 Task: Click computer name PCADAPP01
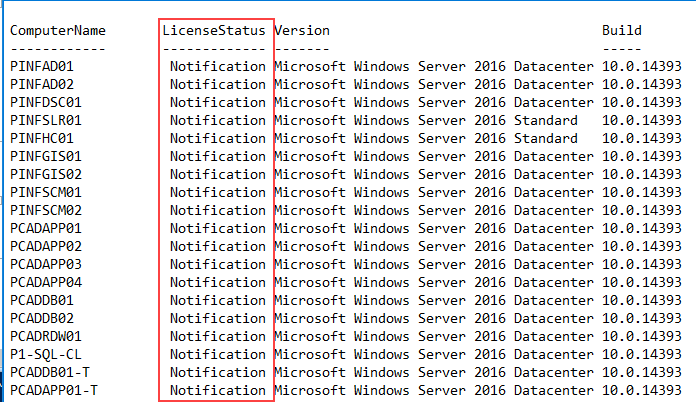[46, 229]
